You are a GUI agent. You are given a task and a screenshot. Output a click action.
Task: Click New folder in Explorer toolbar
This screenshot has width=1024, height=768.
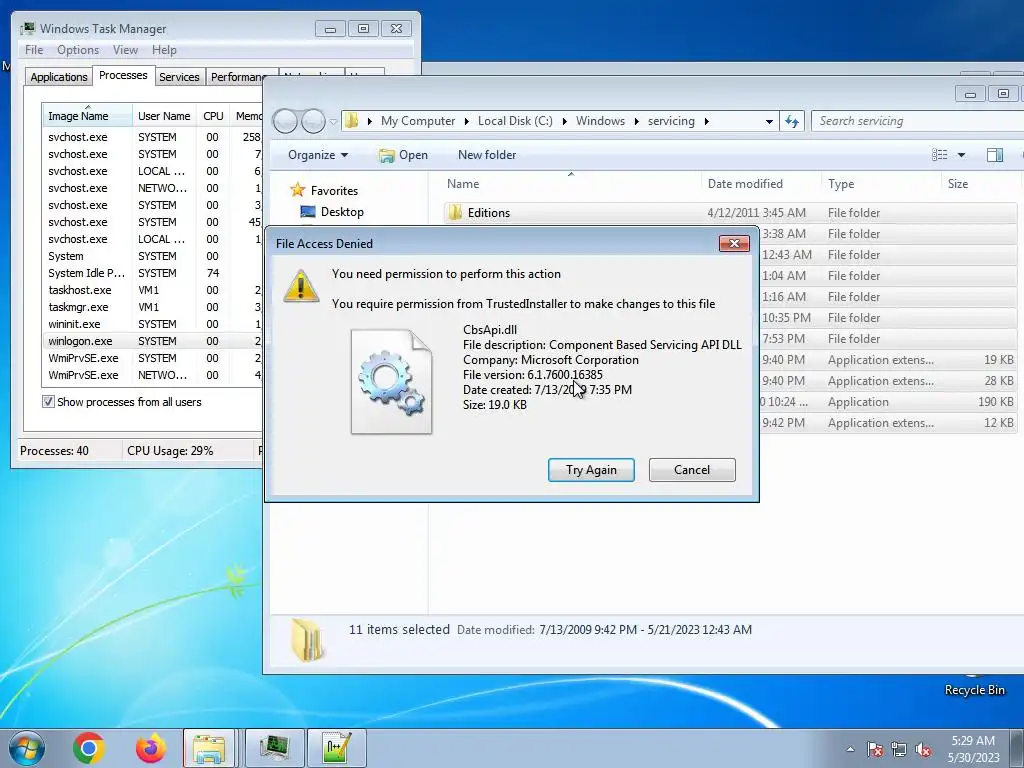pyautogui.click(x=487, y=155)
